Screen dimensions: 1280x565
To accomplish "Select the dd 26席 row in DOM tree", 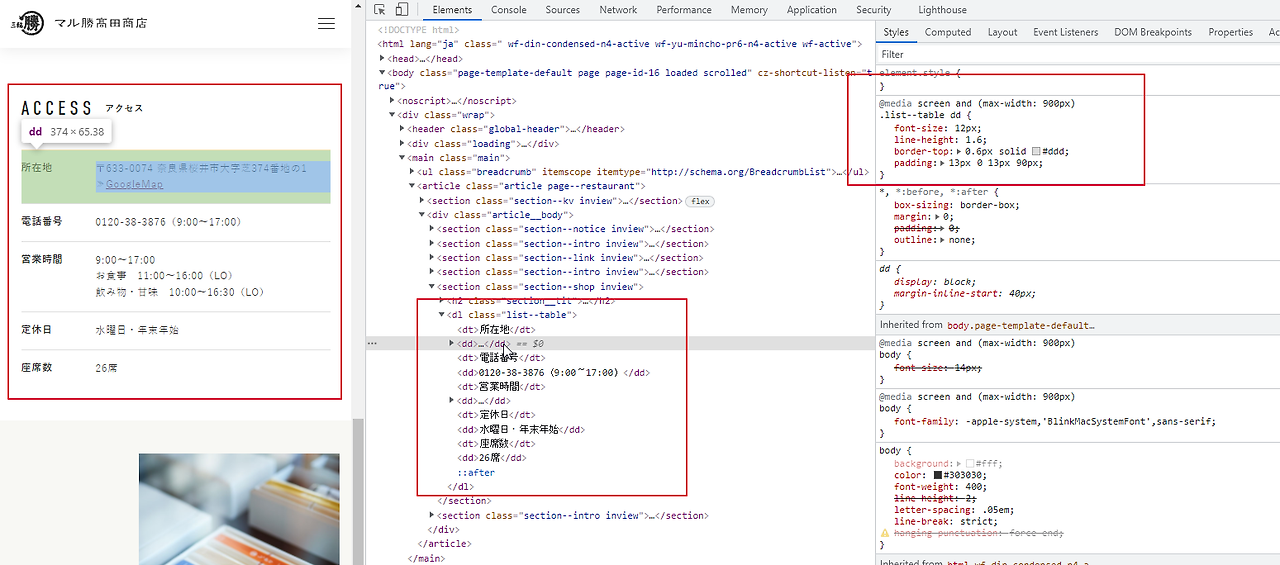I will (491, 458).
